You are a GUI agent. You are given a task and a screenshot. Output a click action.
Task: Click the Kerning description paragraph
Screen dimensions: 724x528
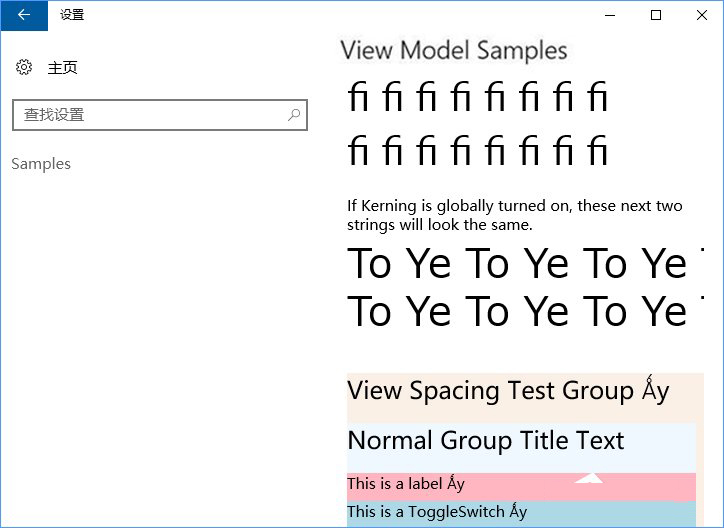514,215
